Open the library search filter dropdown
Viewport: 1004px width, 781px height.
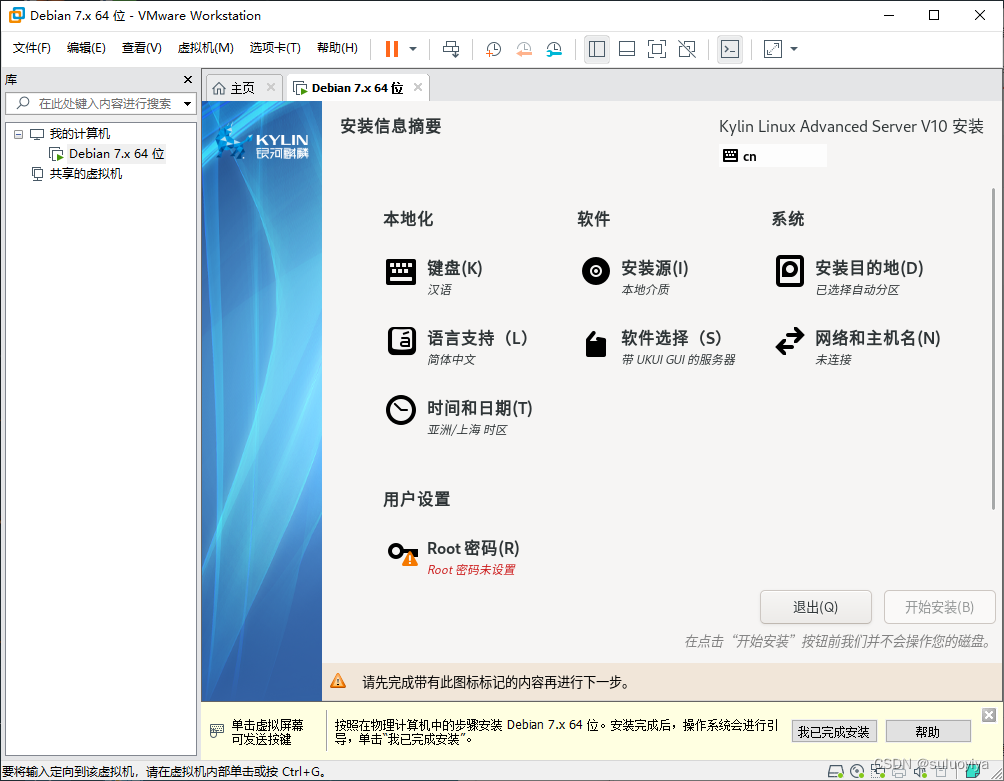[186, 102]
